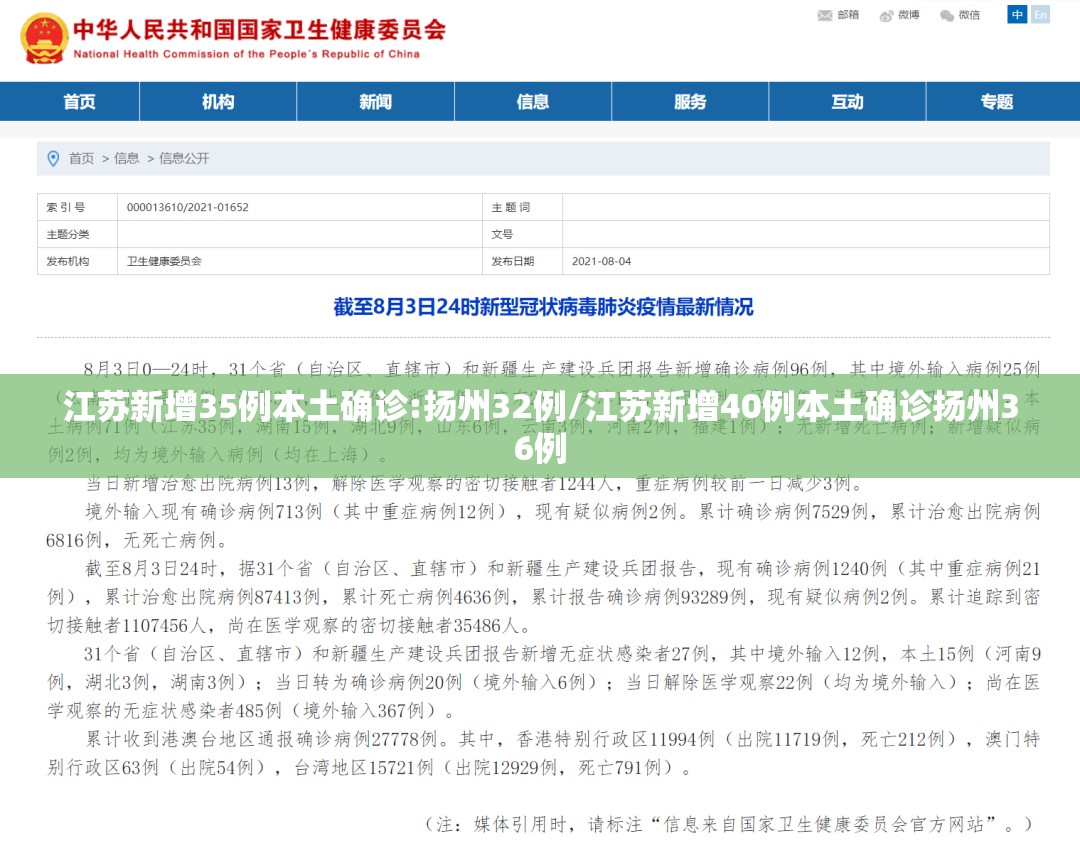Open the 邮箱 mail envelope icon
Image resolution: width=1080 pixels, height=853 pixels.
click(824, 15)
